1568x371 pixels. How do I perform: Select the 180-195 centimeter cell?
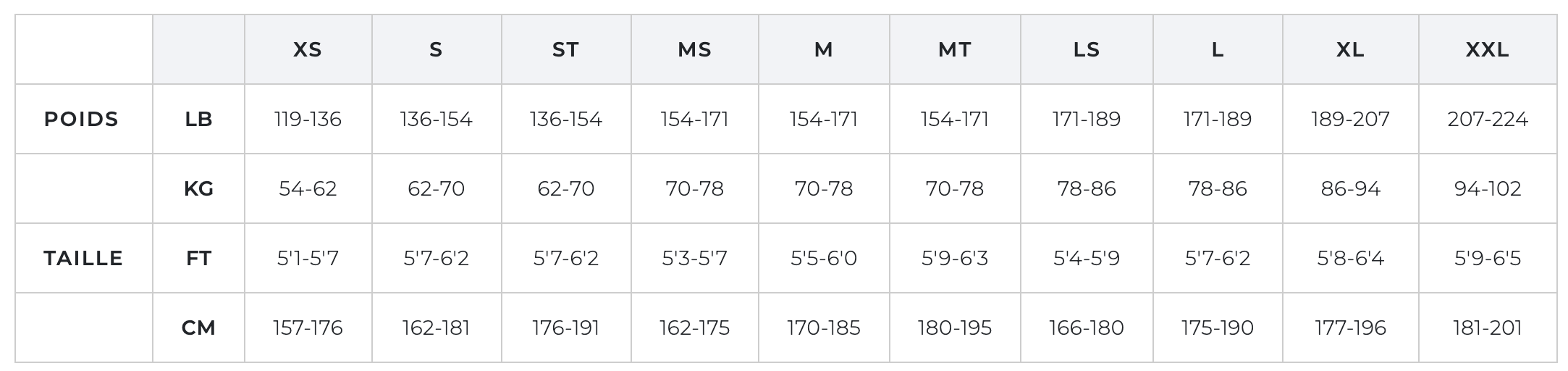[x=955, y=328]
